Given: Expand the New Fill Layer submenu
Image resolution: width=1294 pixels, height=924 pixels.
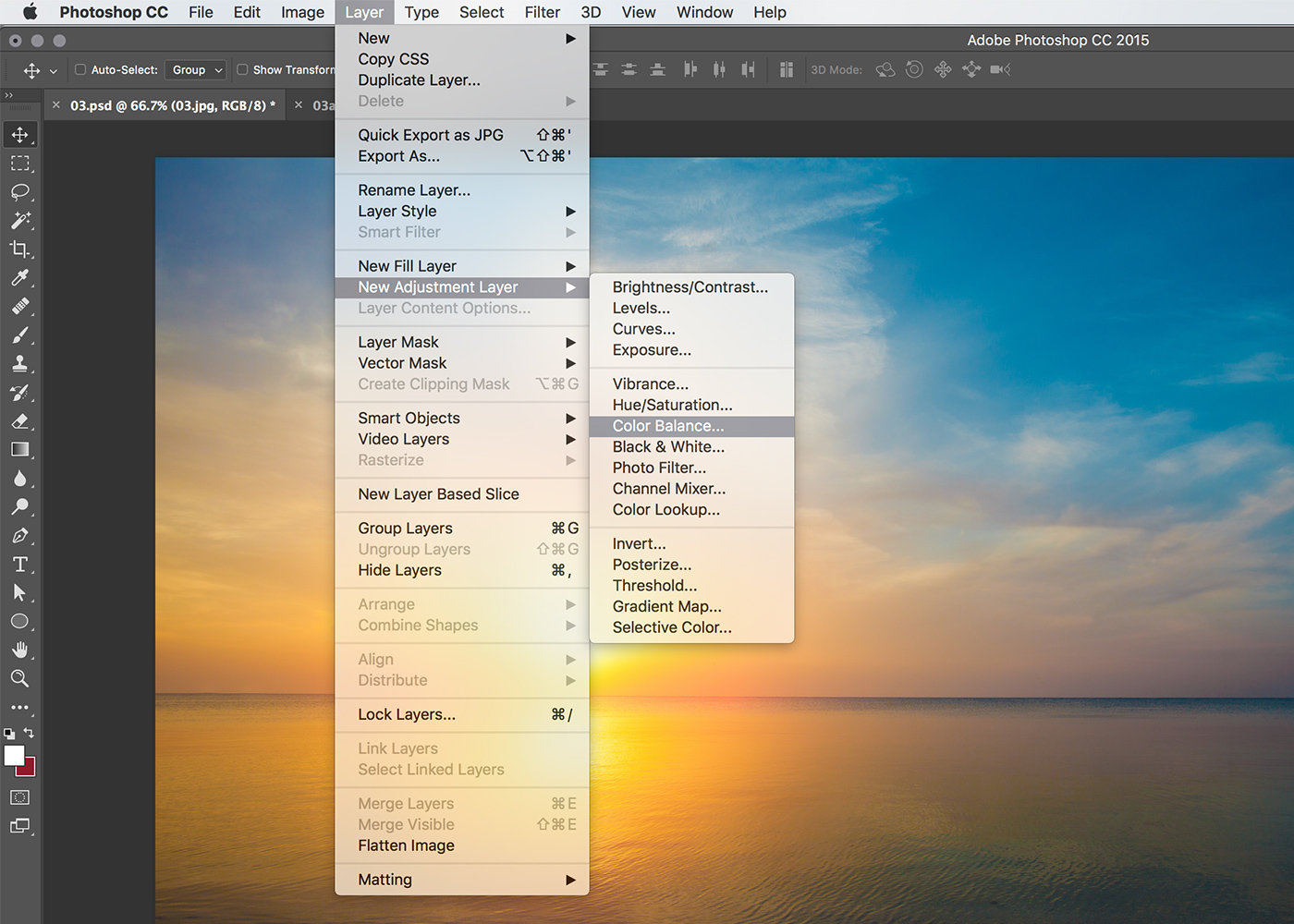Looking at the screenshot, I should (462, 265).
